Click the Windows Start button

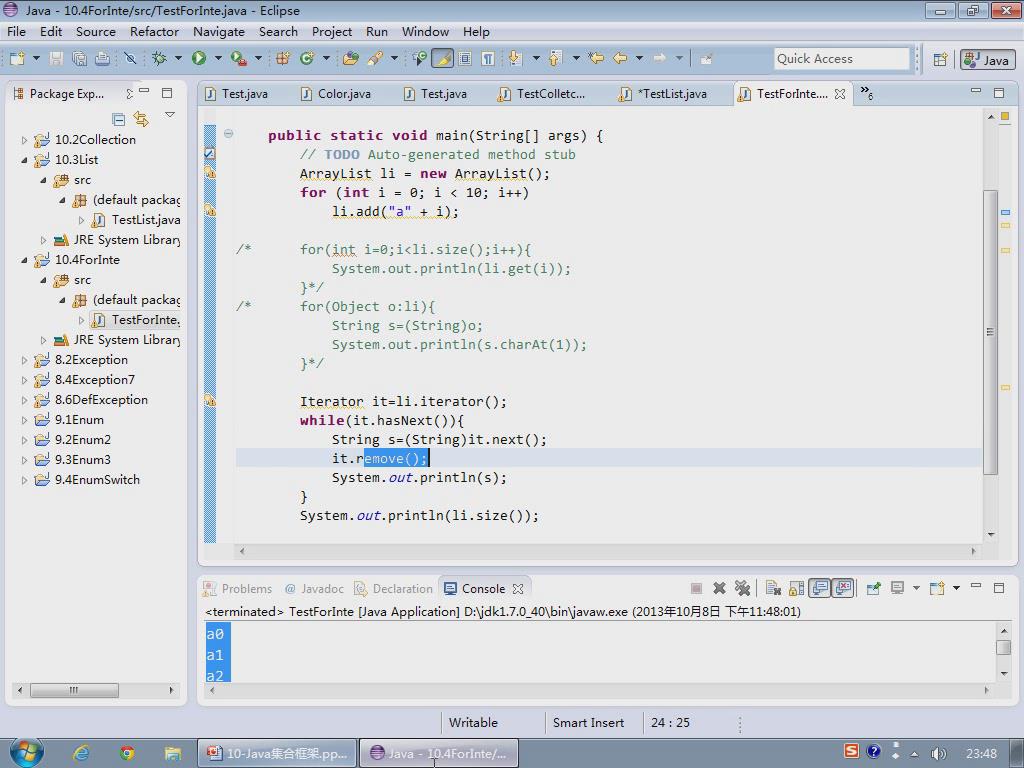(26, 752)
